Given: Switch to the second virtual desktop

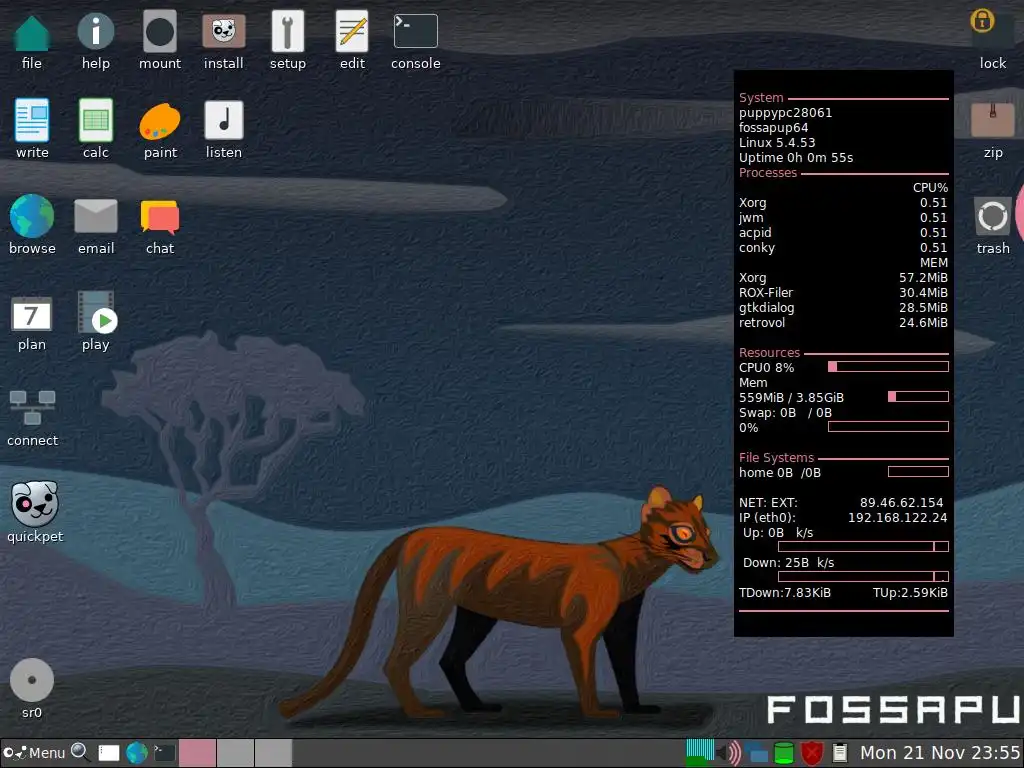Looking at the screenshot, I should pos(235,753).
